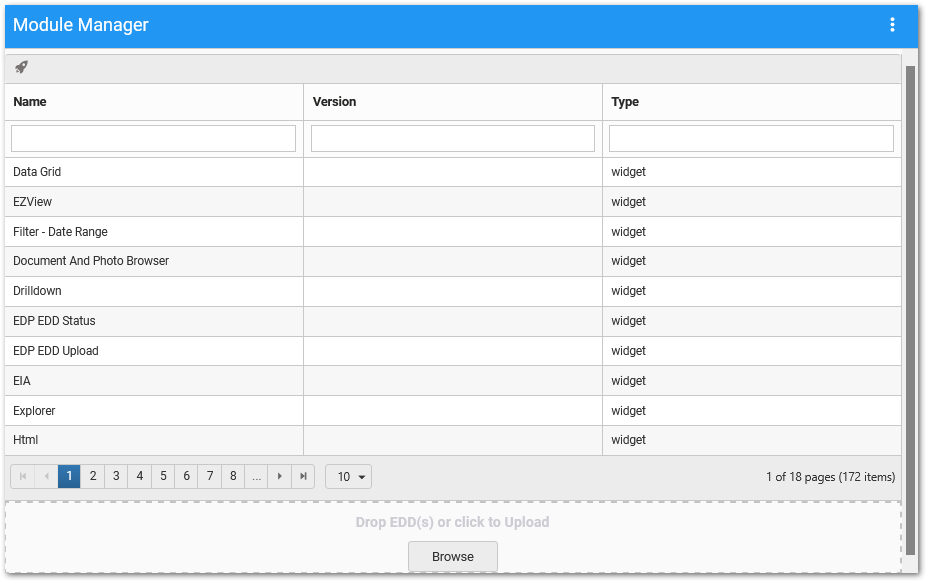Click the Drop EDD(s) upload area
927x582 pixels.
452,521
